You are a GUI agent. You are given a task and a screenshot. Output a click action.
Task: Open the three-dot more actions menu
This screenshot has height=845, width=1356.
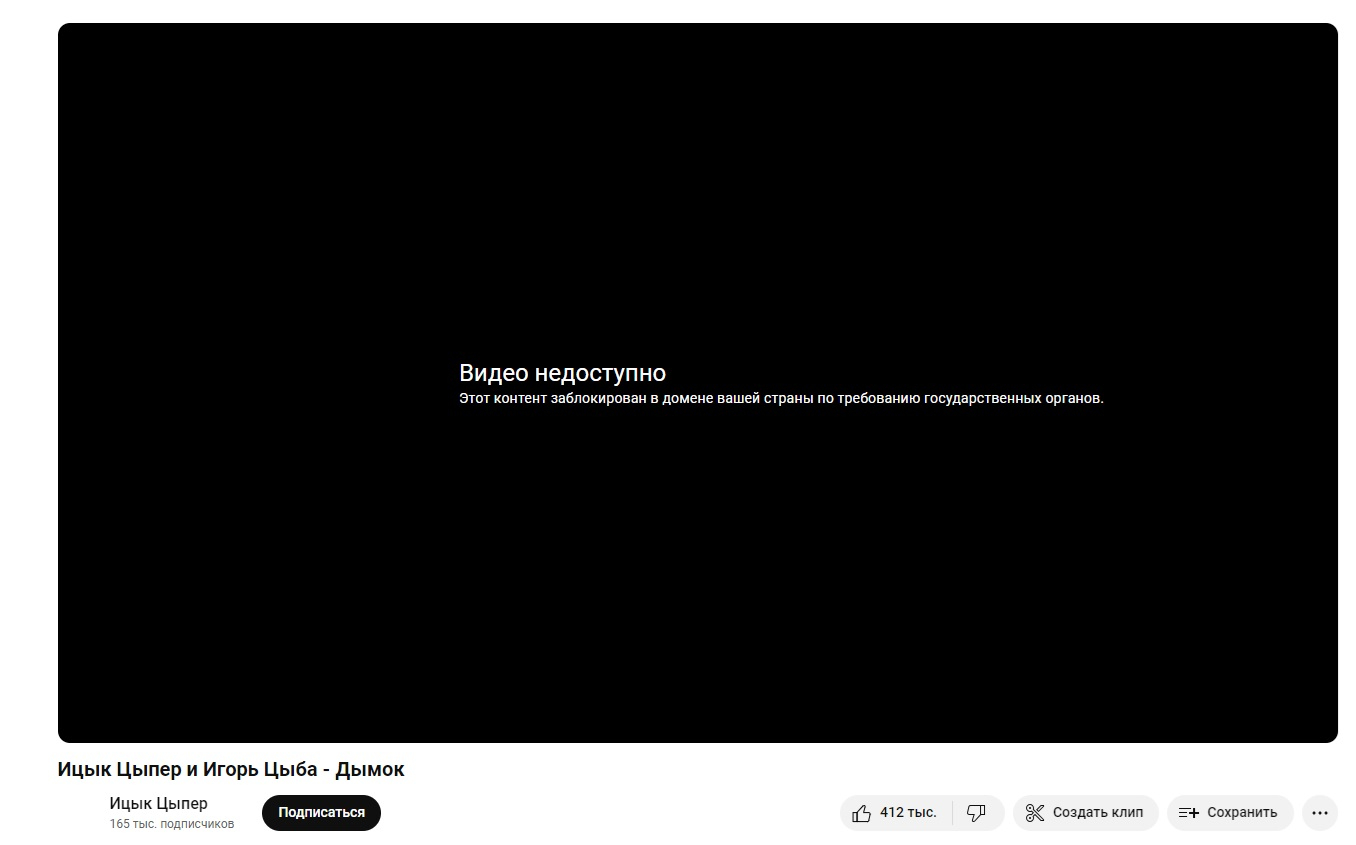1320,813
